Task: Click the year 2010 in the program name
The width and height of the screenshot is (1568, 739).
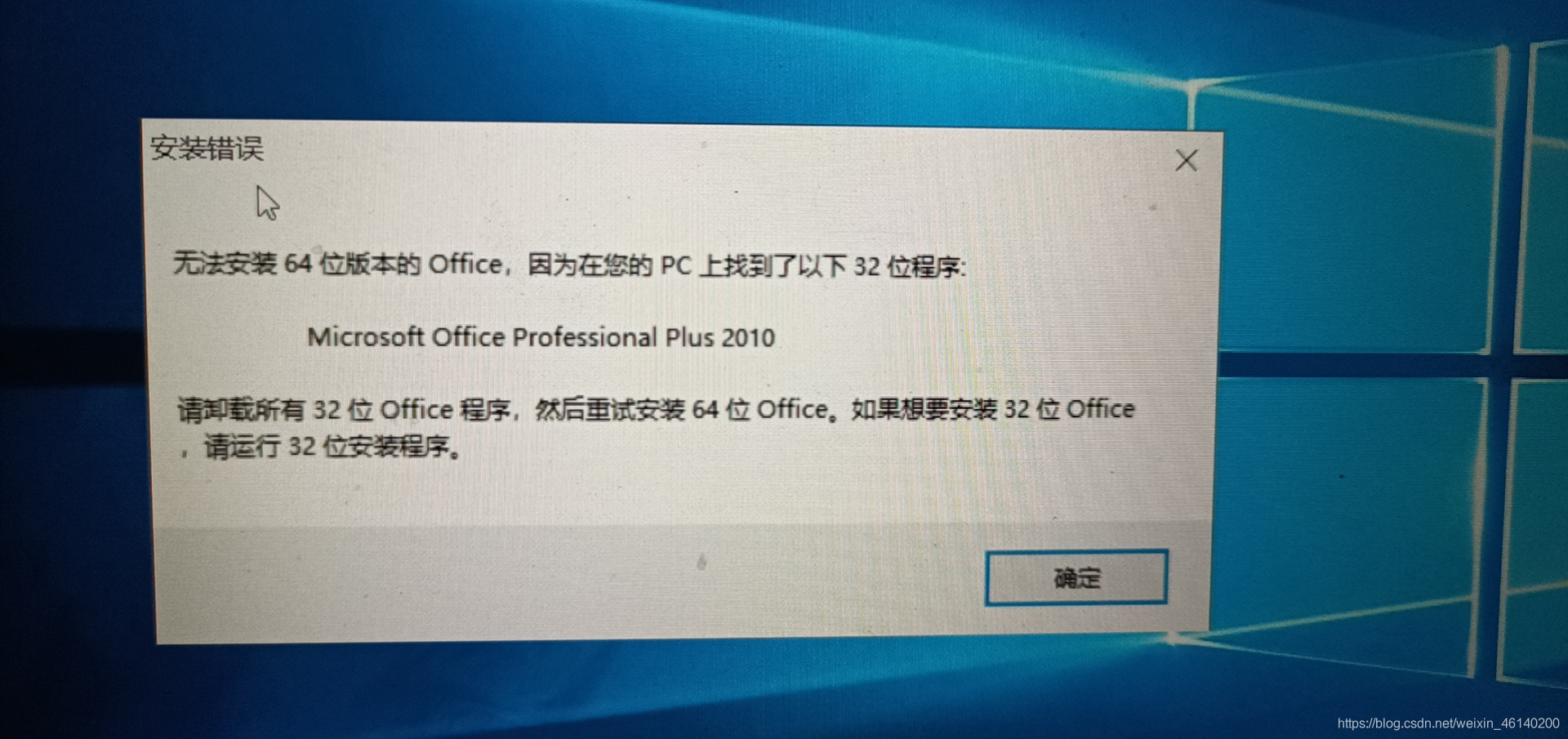Action: 748,338
